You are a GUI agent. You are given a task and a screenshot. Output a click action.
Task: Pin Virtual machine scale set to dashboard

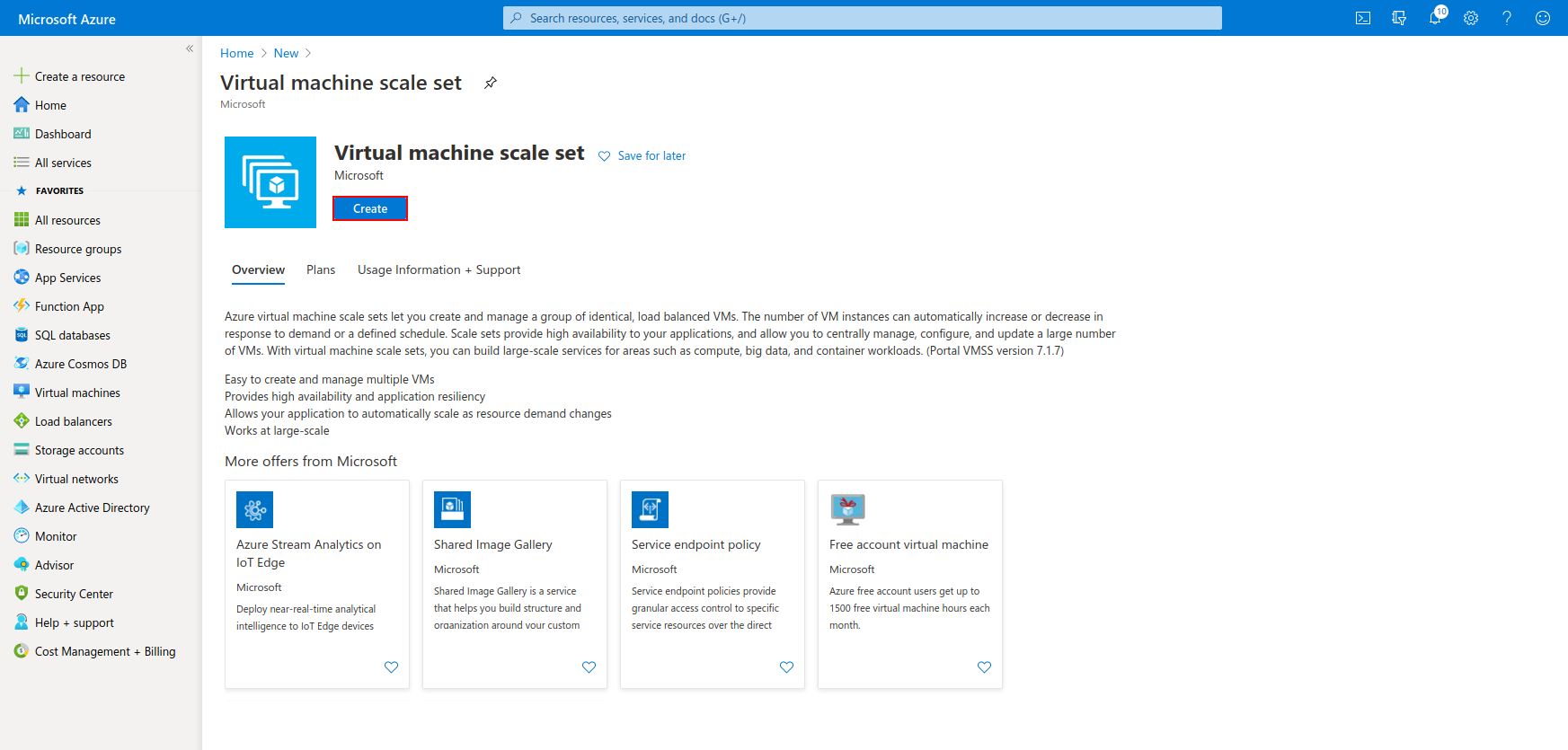[x=491, y=83]
